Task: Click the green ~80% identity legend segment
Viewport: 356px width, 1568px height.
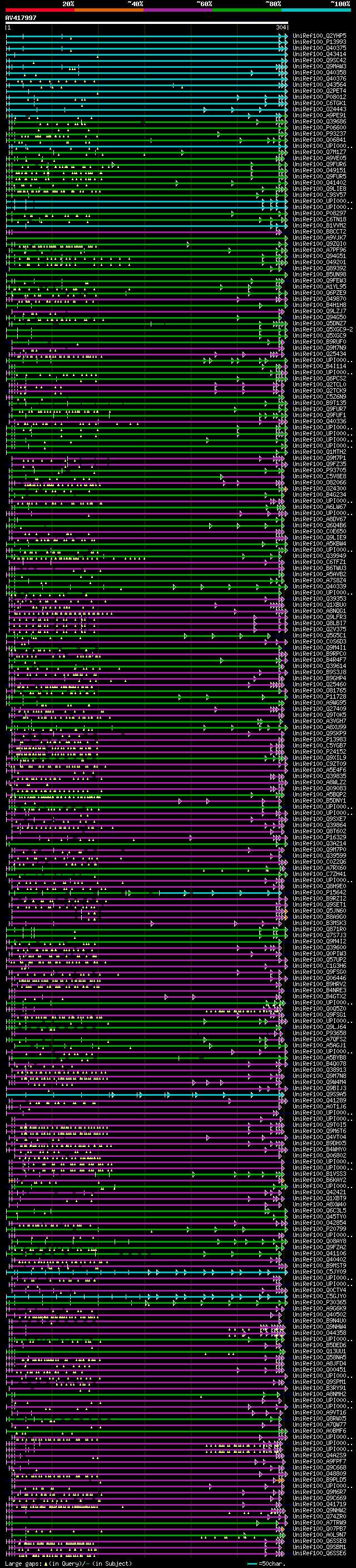Action: (x=247, y=10)
